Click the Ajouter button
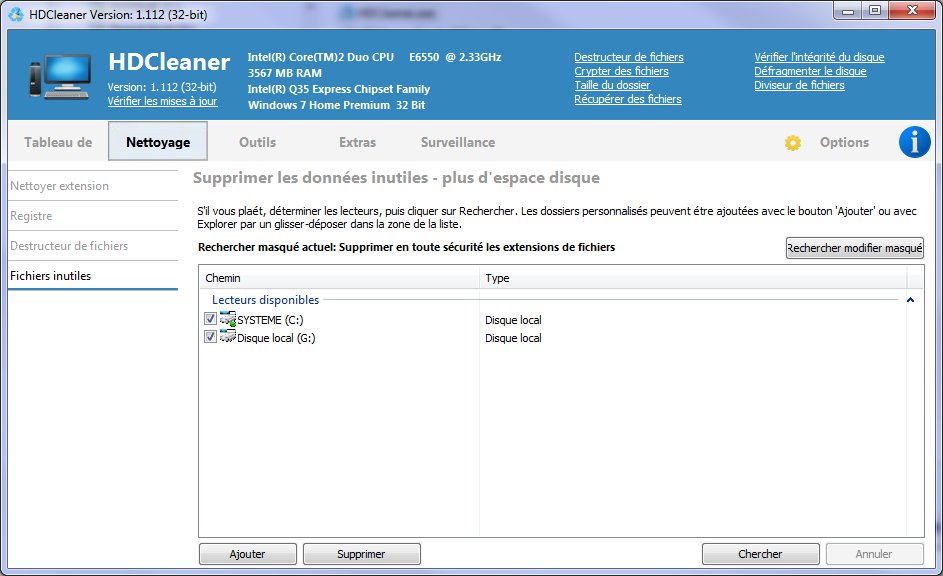This screenshot has width=943, height=576. pyautogui.click(x=248, y=554)
